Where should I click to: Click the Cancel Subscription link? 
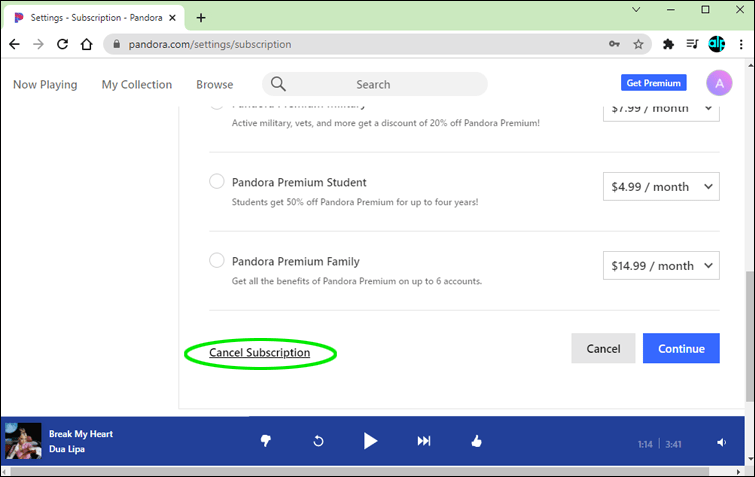click(260, 352)
